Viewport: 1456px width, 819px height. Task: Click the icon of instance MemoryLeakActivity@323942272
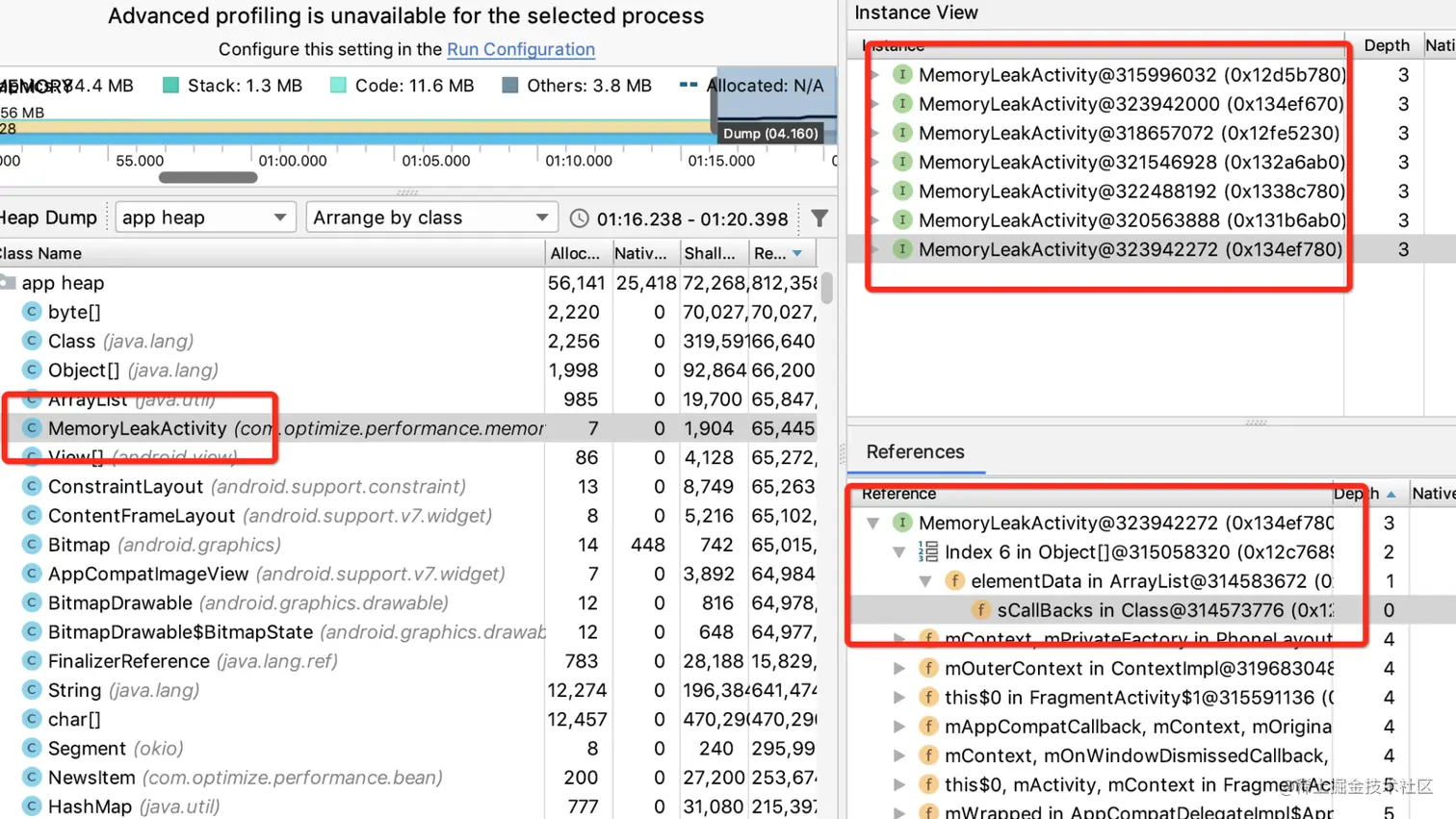(902, 249)
